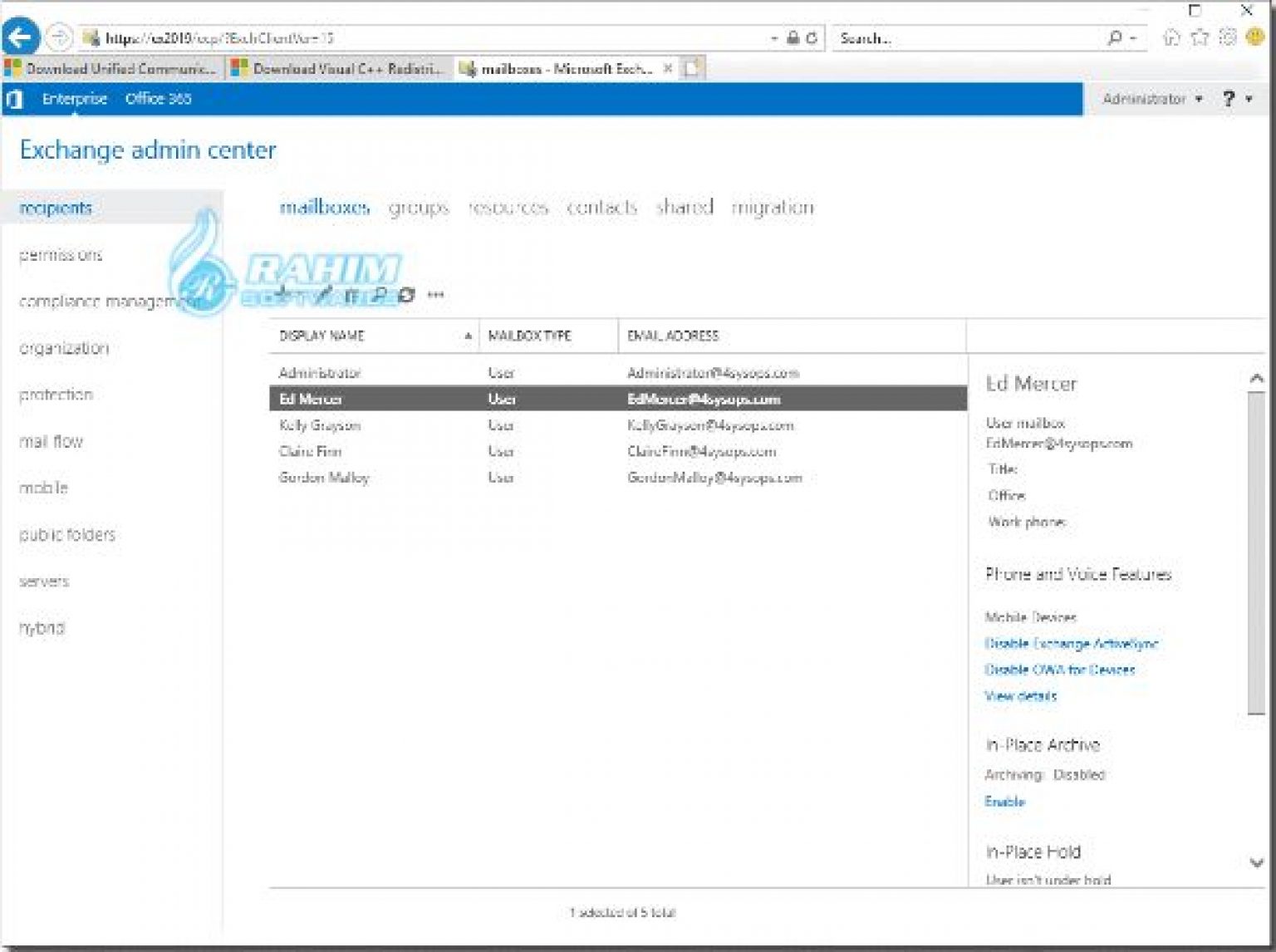Delete the selected mailbox with the trash icon

[352, 296]
